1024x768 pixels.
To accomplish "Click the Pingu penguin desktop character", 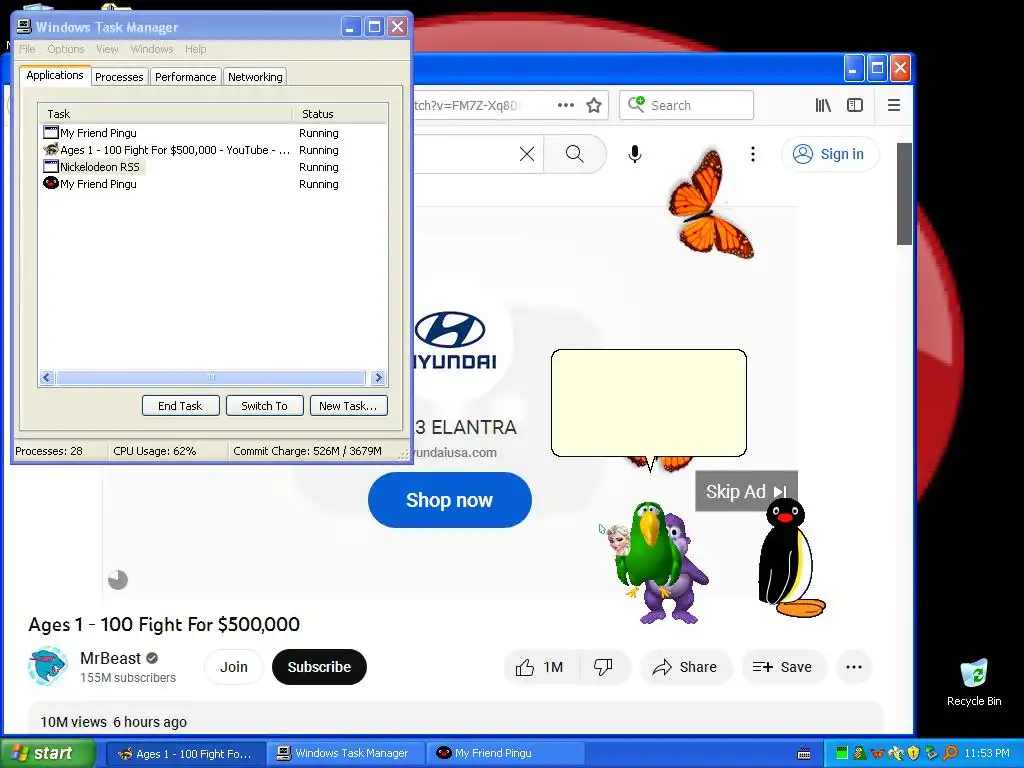I will click(790, 557).
